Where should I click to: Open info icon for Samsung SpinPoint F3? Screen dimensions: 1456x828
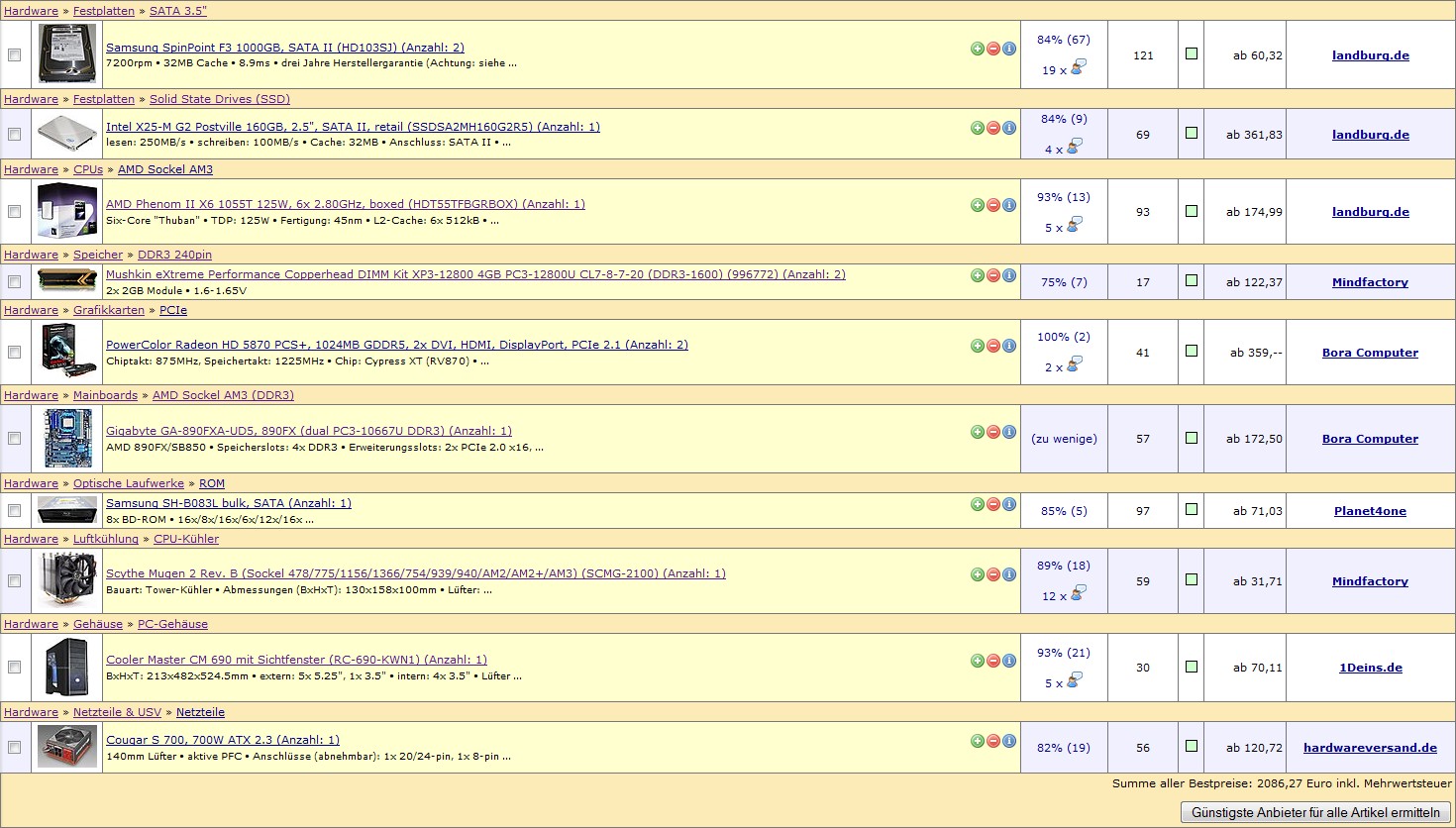point(1009,49)
